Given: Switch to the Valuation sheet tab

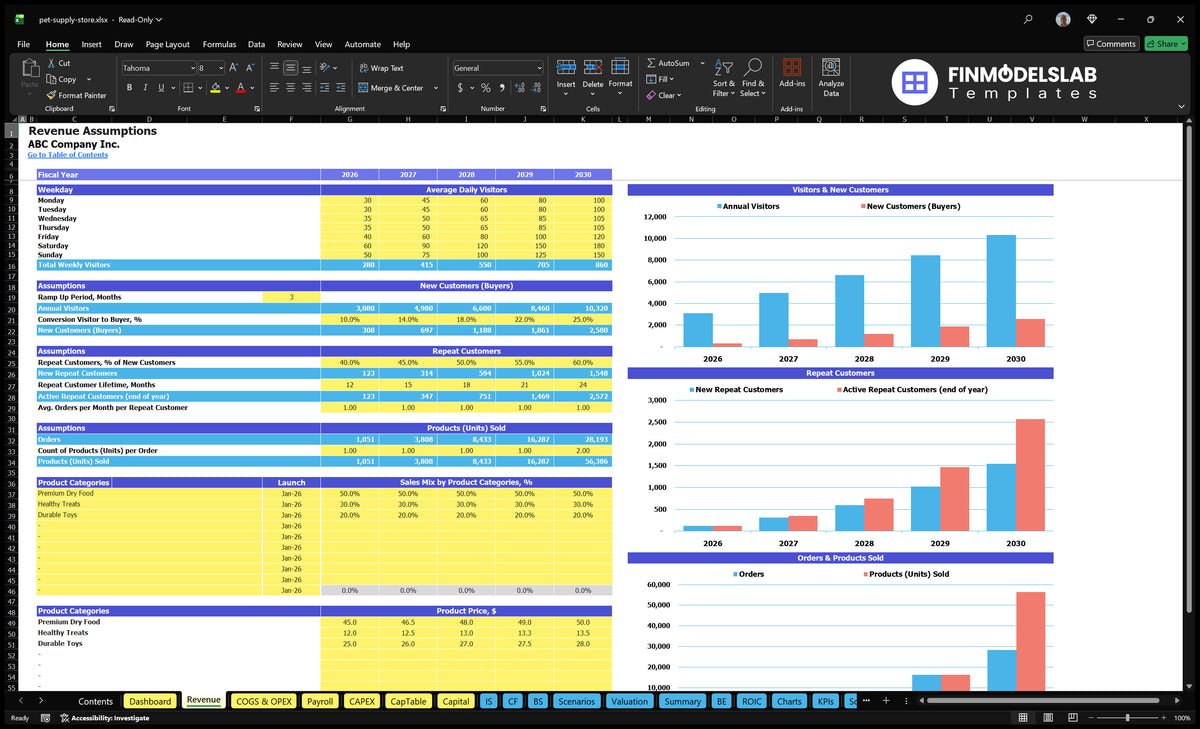Looking at the screenshot, I should [x=629, y=701].
